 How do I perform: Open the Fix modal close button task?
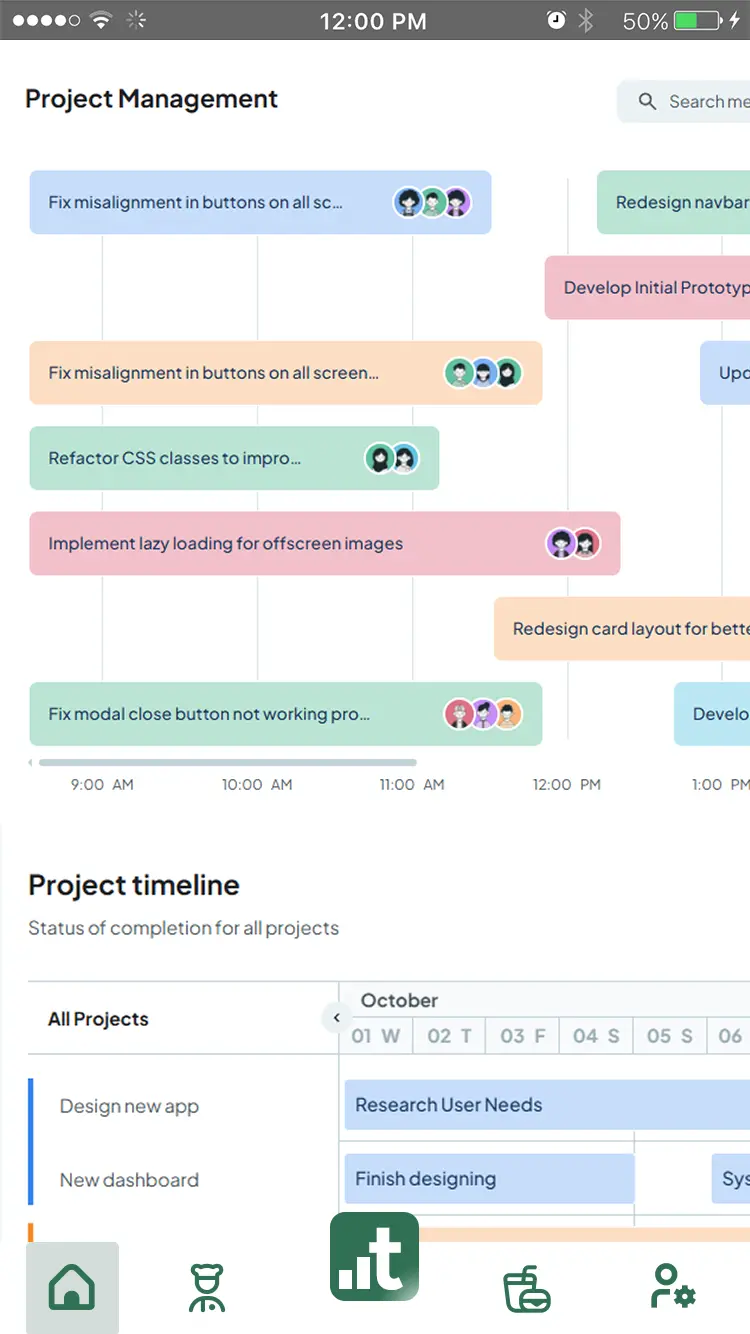[x=209, y=714]
